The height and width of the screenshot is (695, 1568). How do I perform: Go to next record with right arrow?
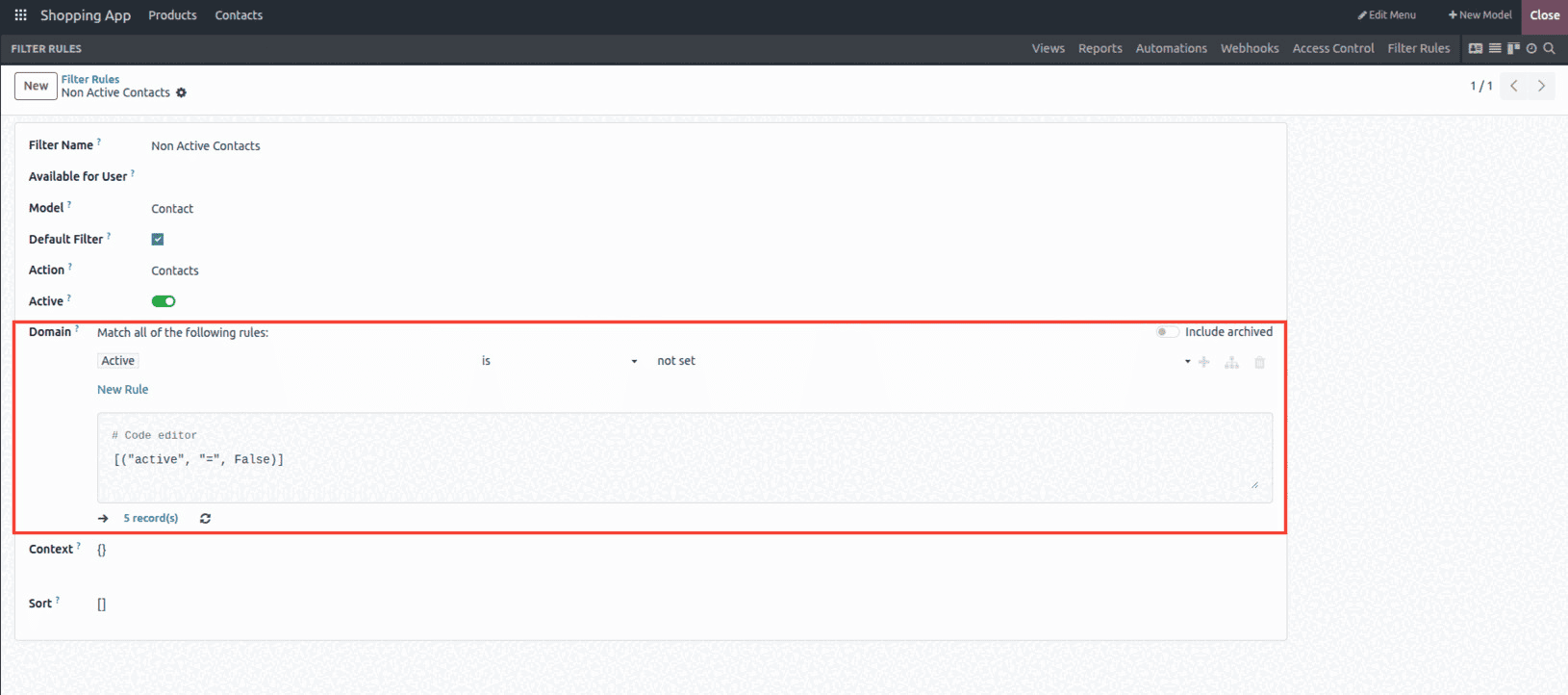pos(1541,86)
